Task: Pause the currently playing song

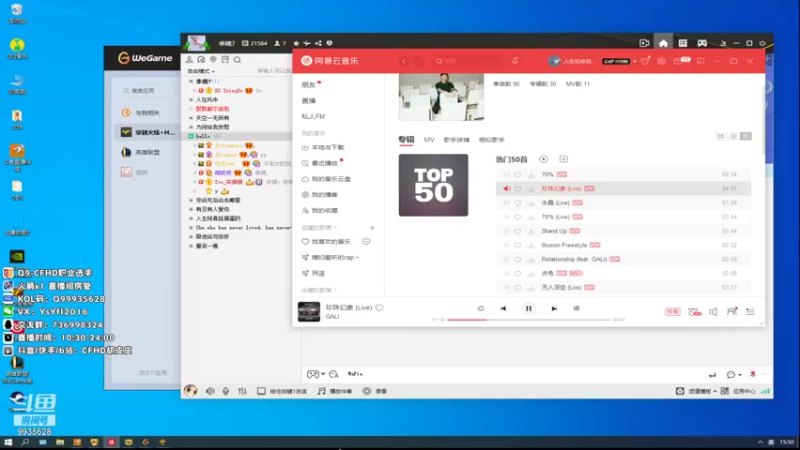Action: [529, 308]
